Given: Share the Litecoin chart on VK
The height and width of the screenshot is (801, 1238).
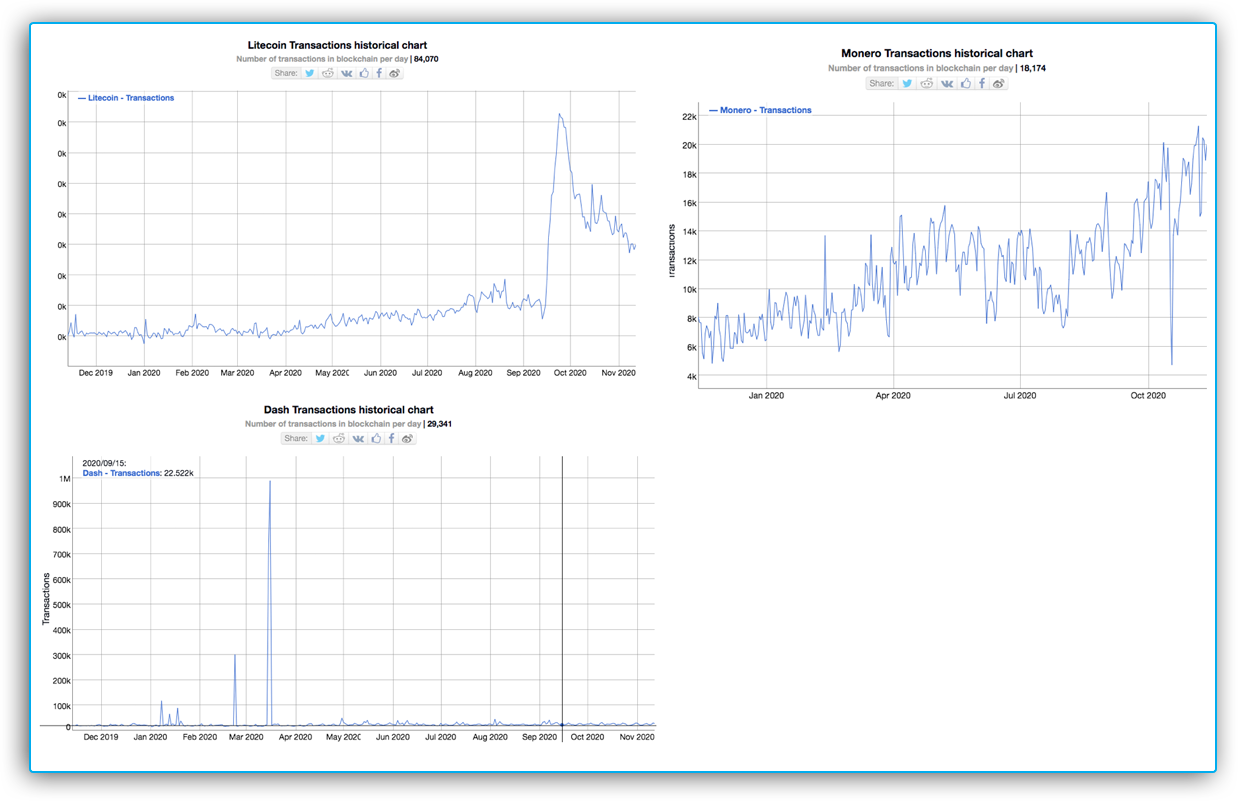Looking at the screenshot, I should pos(346,73).
